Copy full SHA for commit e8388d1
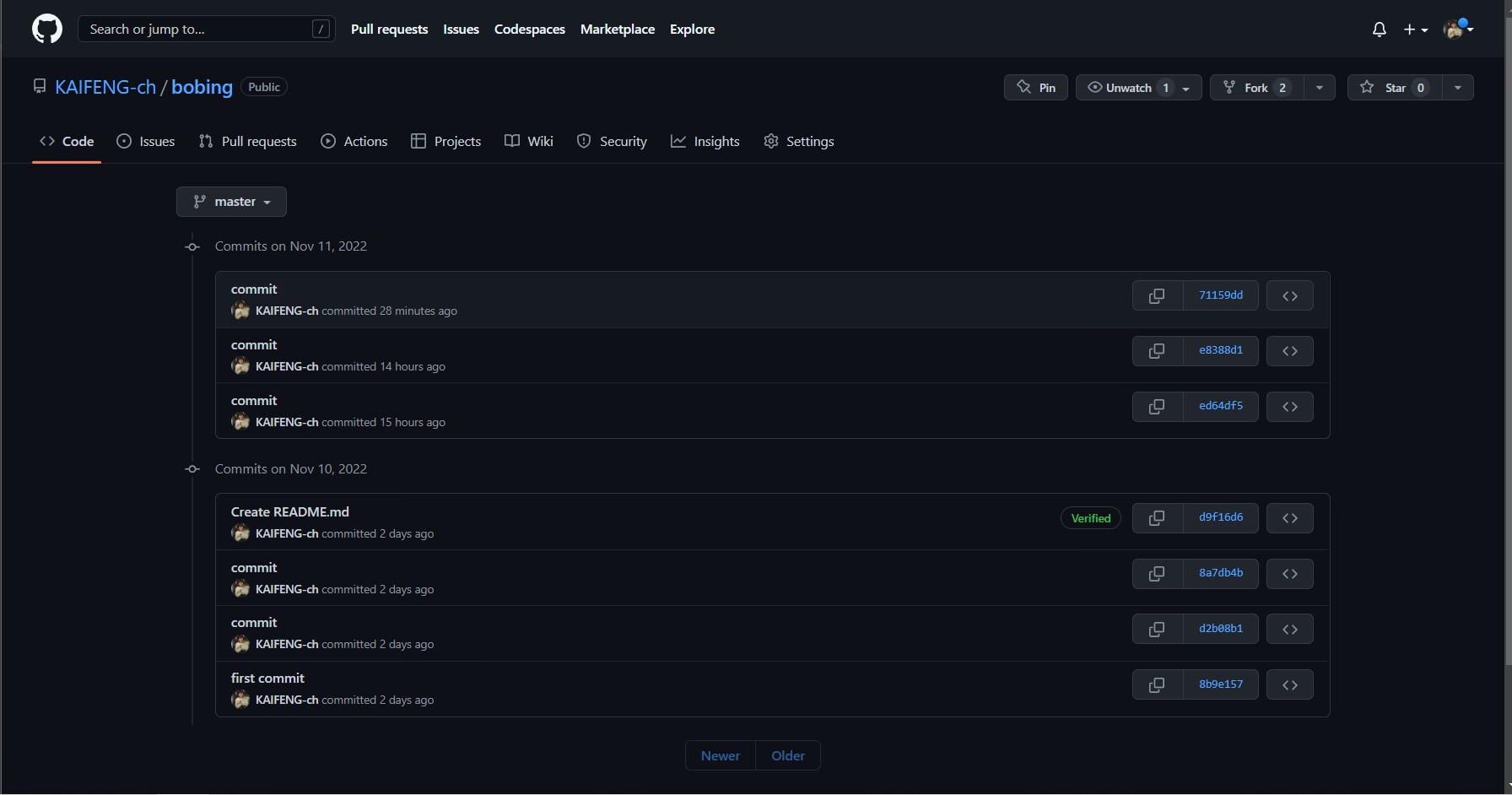 click(x=1157, y=351)
